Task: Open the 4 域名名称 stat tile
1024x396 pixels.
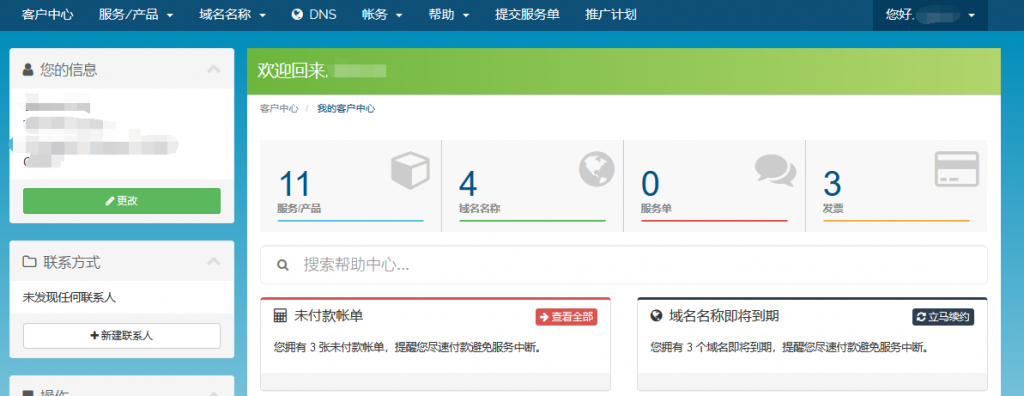Action: point(532,186)
